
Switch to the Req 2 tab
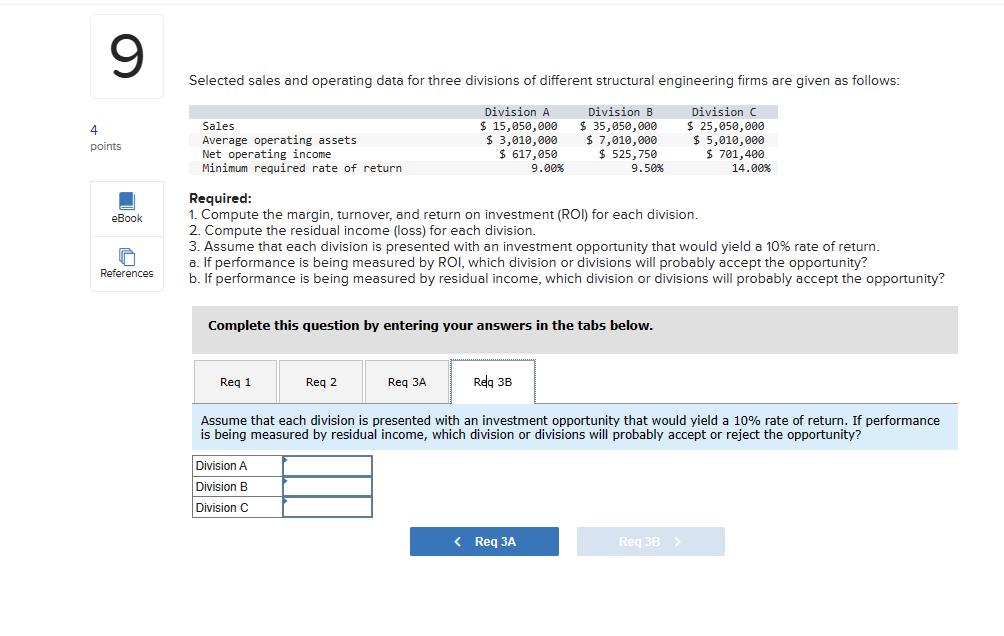click(320, 381)
